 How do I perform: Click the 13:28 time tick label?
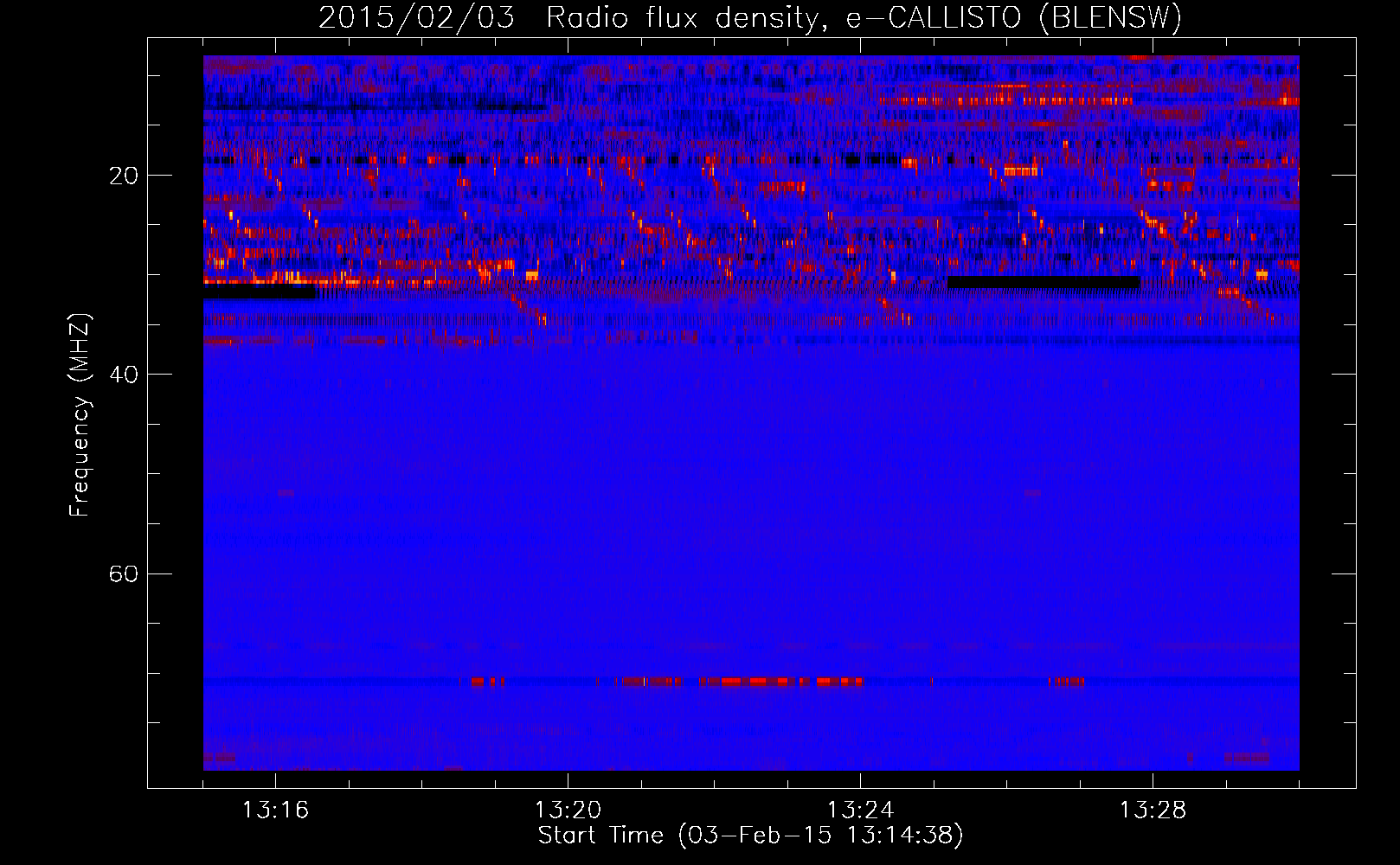pos(1153,810)
